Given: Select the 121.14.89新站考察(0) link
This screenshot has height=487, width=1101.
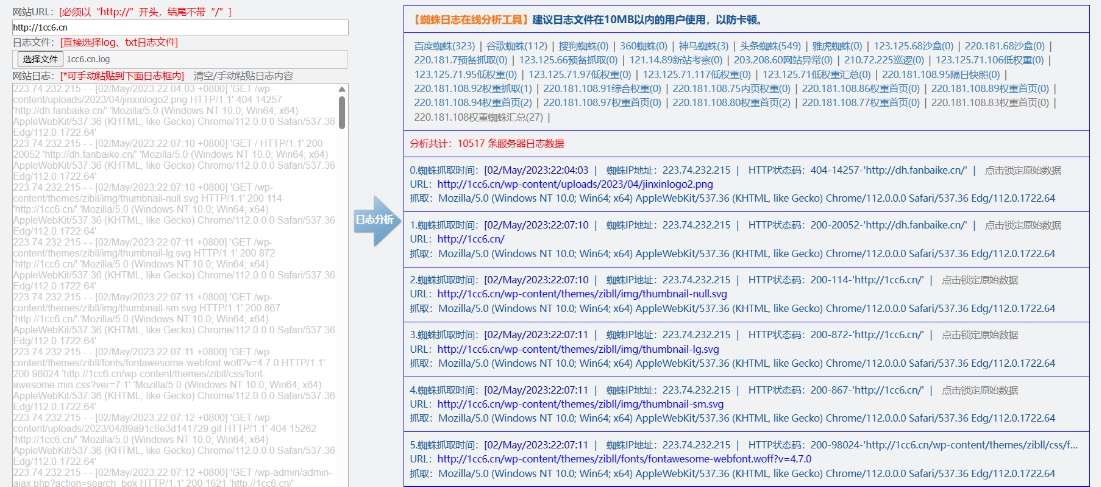Looking at the screenshot, I should pyautogui.click(x=675, y=60).
